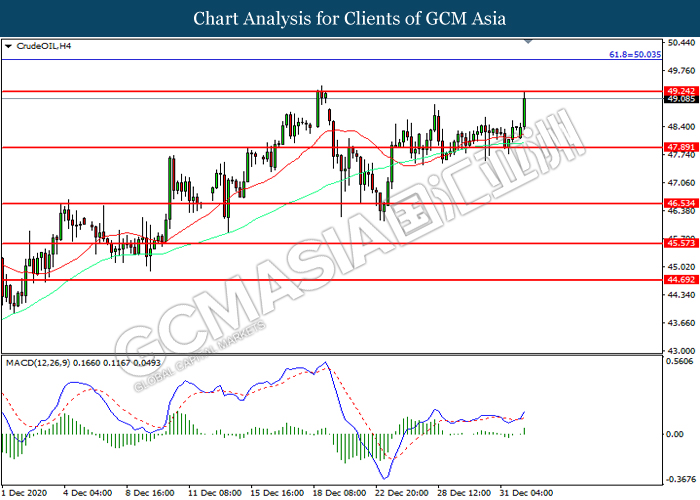Click the 31 Dec 04:00 time axis label
Screen dimensions: 700x500
coord(526,493)
